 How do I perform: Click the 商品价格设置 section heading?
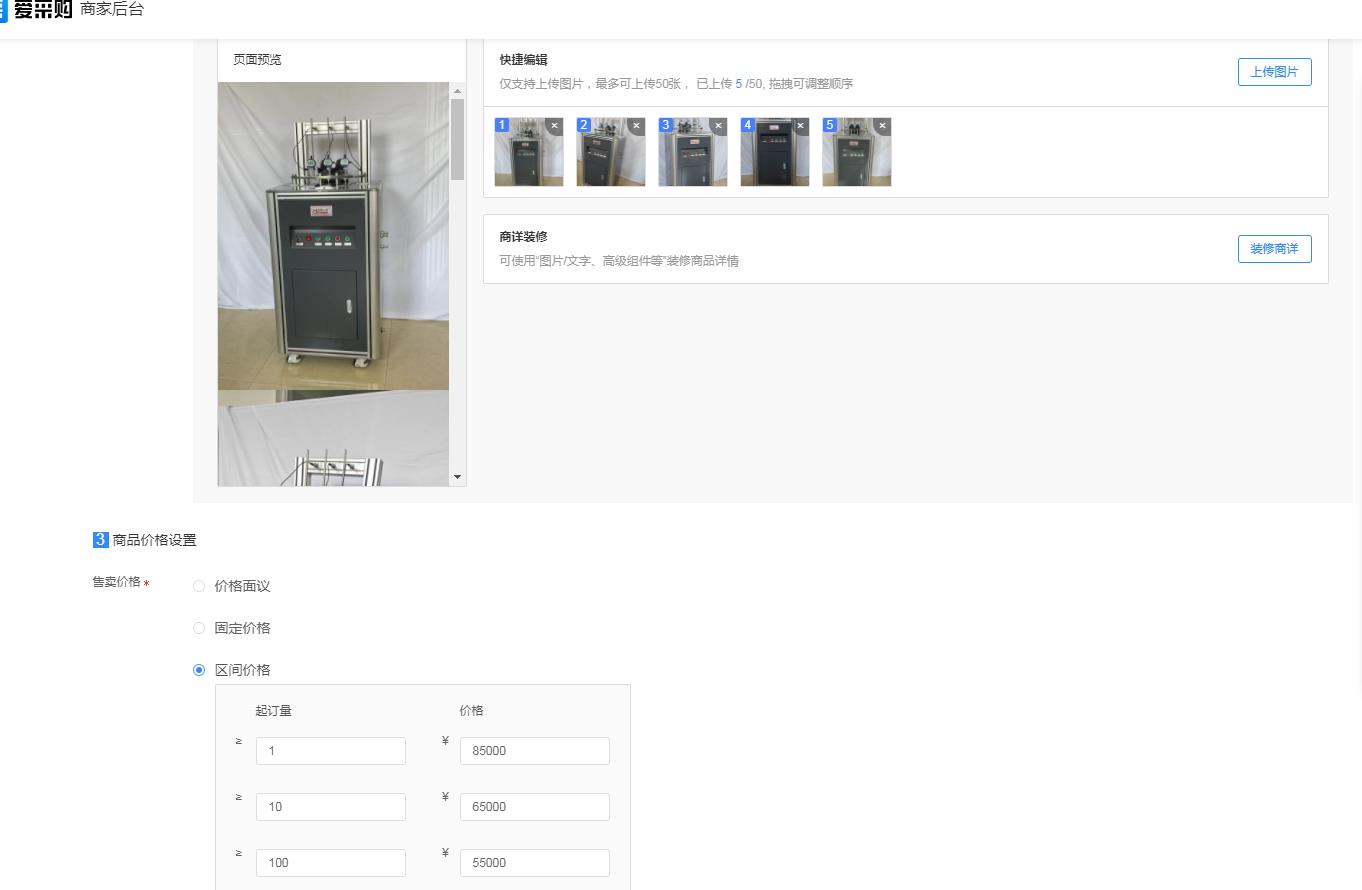(154, 540)
